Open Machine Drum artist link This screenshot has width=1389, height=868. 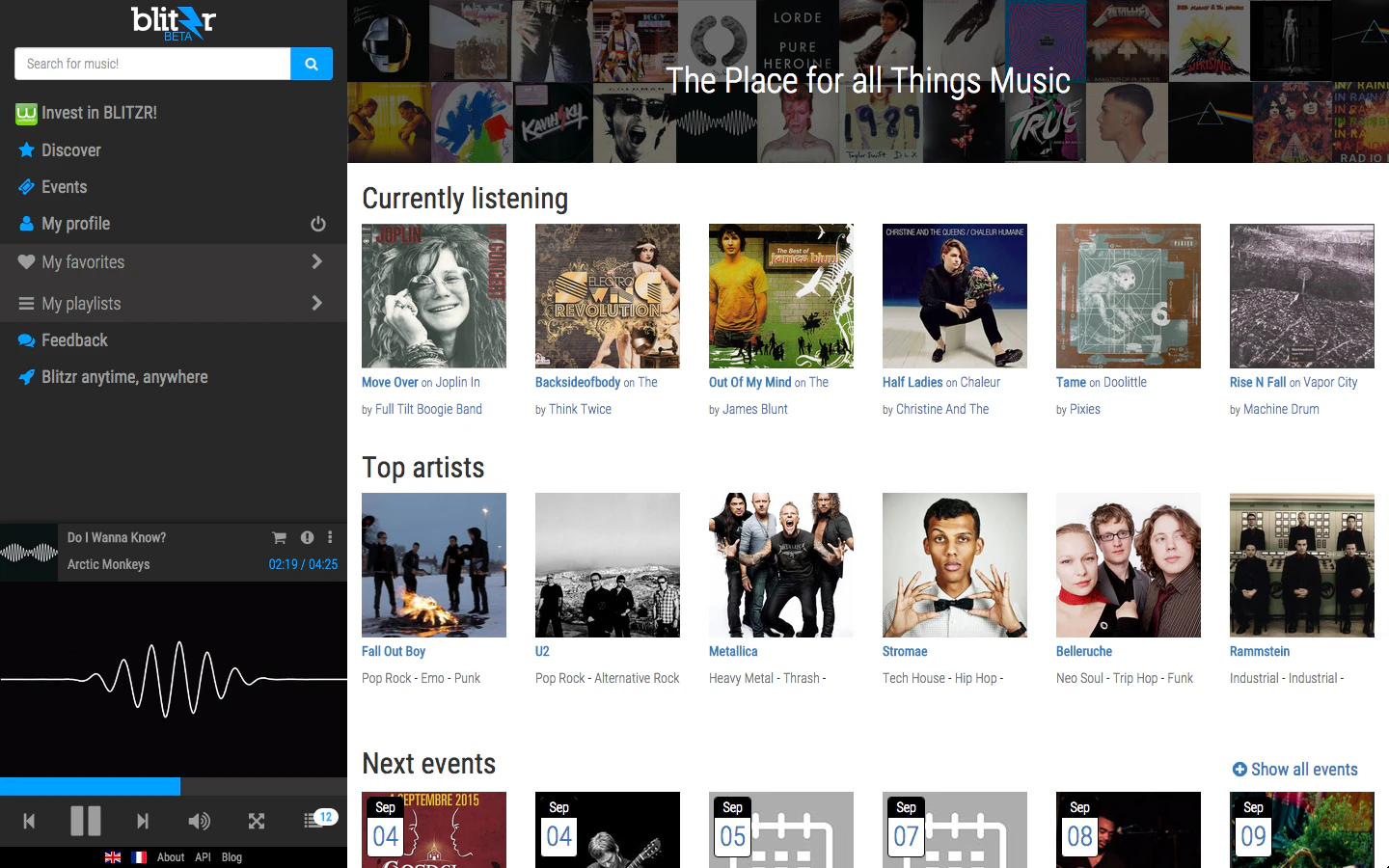tap(1281, 410)
